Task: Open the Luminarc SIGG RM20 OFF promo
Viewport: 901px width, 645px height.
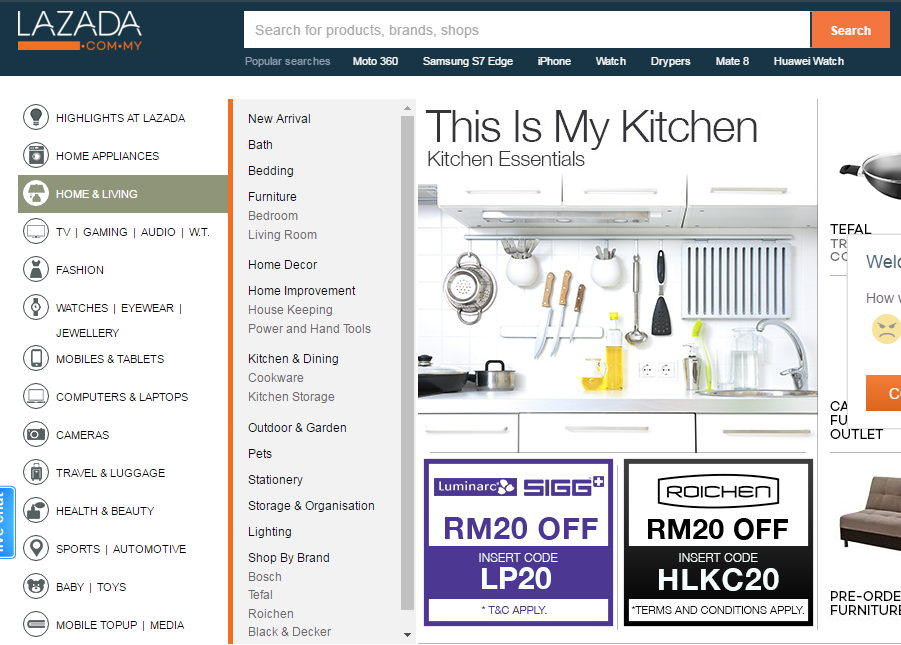Action: [x=518, y=542]
